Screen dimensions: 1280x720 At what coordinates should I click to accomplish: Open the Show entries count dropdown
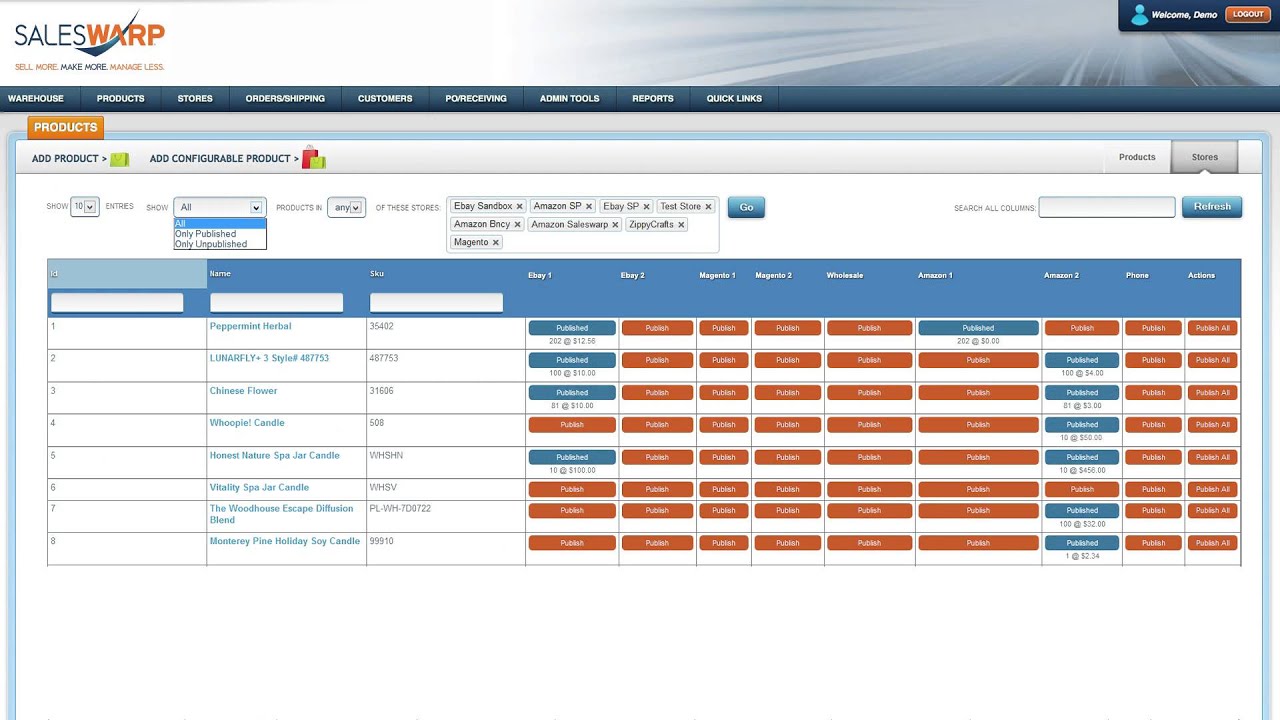point(85,207)
